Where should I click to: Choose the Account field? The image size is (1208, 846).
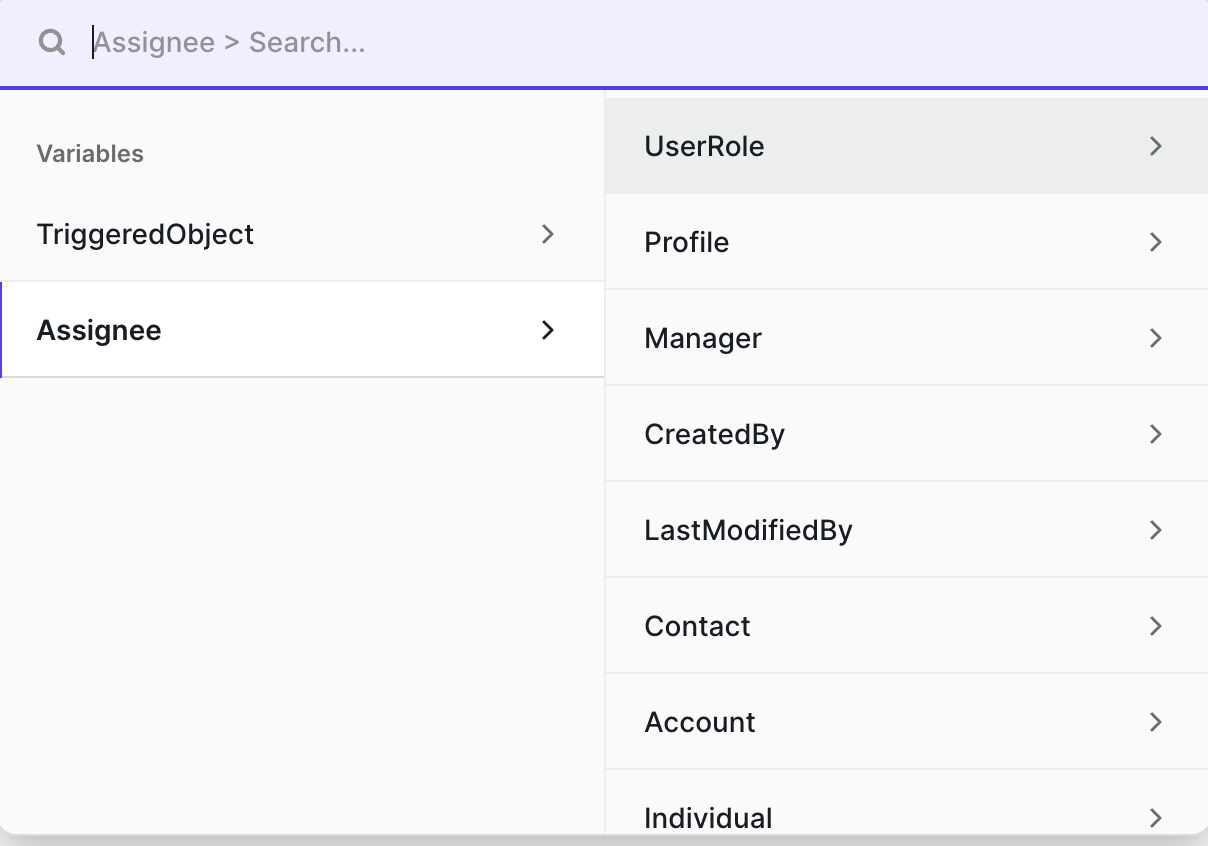[907, 722]
